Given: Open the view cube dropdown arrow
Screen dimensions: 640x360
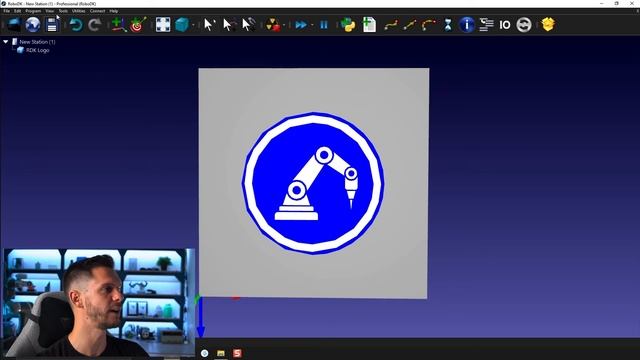Looking at the screenshot, I should coord(193,25).
